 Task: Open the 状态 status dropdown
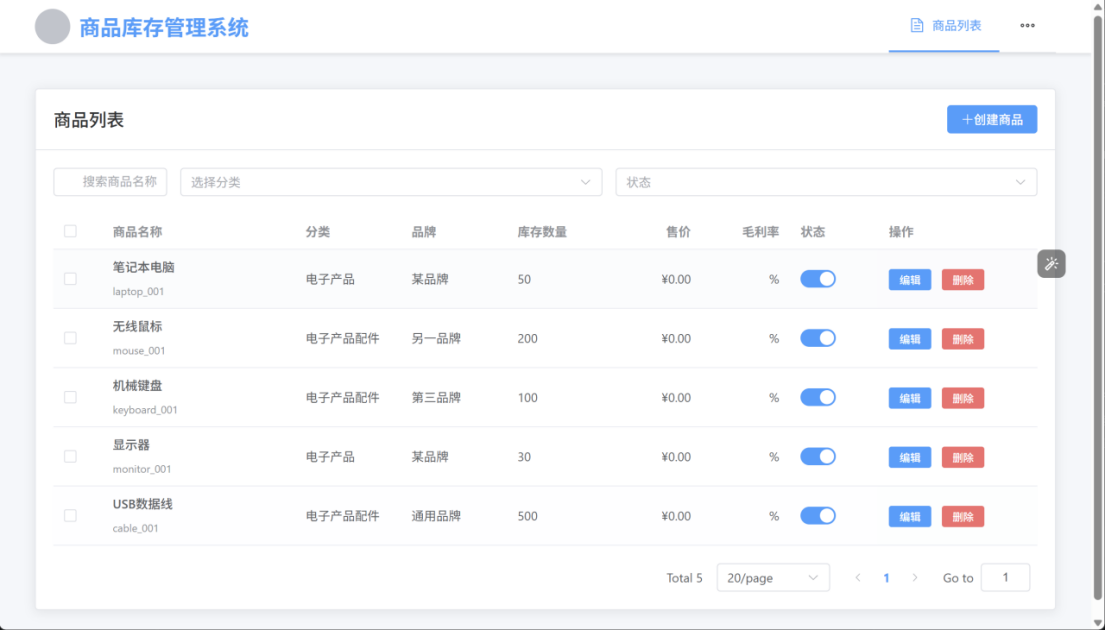click(823, 181)
